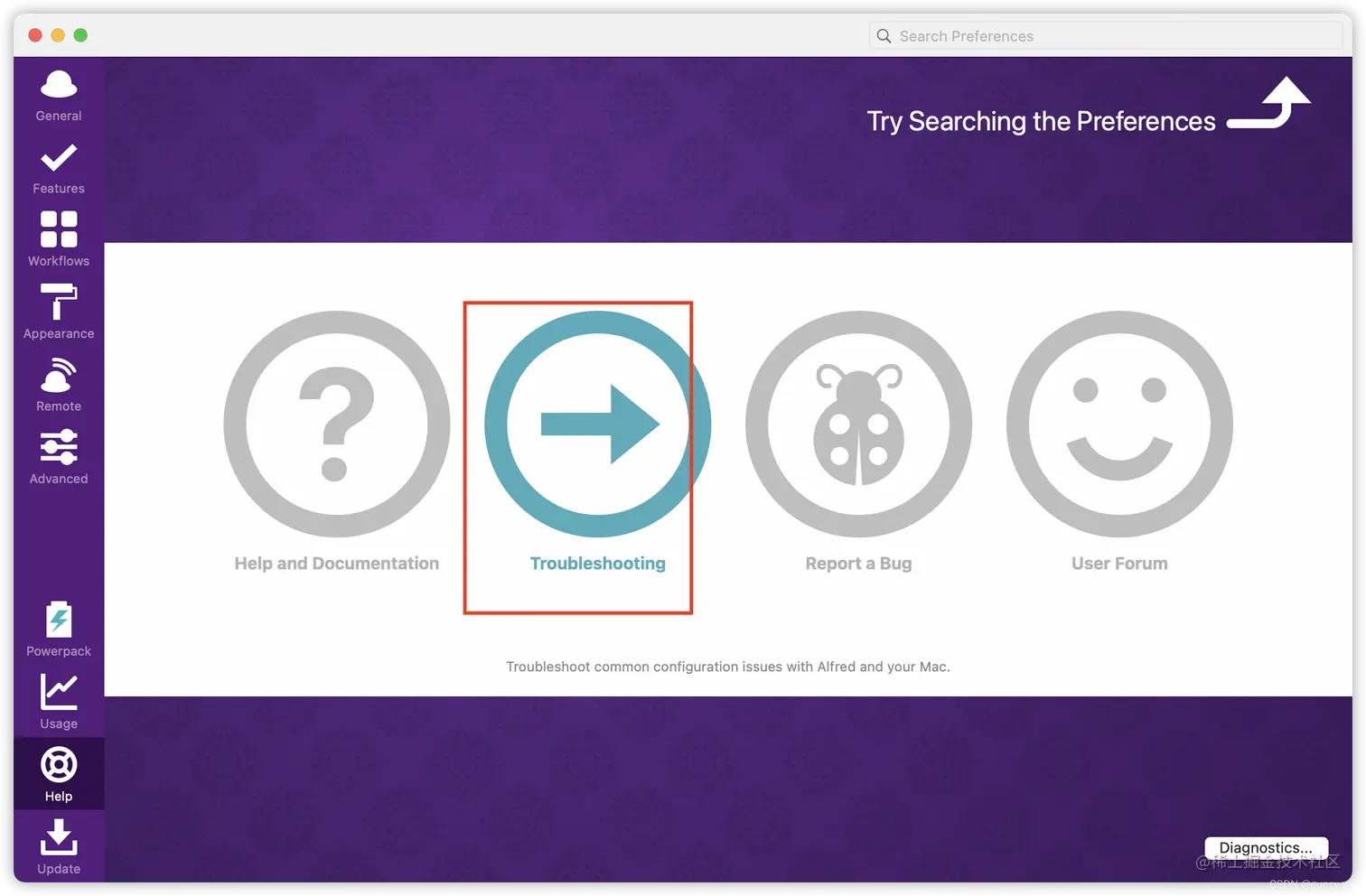The width and height of the screenshot is (1366, 896).
Task: Minimize the preferences window with yellow button
Action: (58, 35)
